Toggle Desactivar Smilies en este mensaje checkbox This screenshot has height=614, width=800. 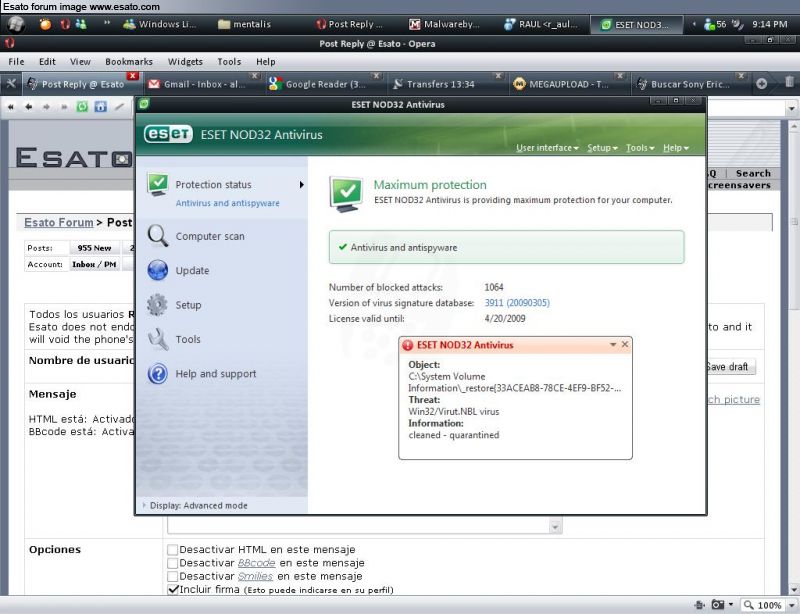(172, 576)
